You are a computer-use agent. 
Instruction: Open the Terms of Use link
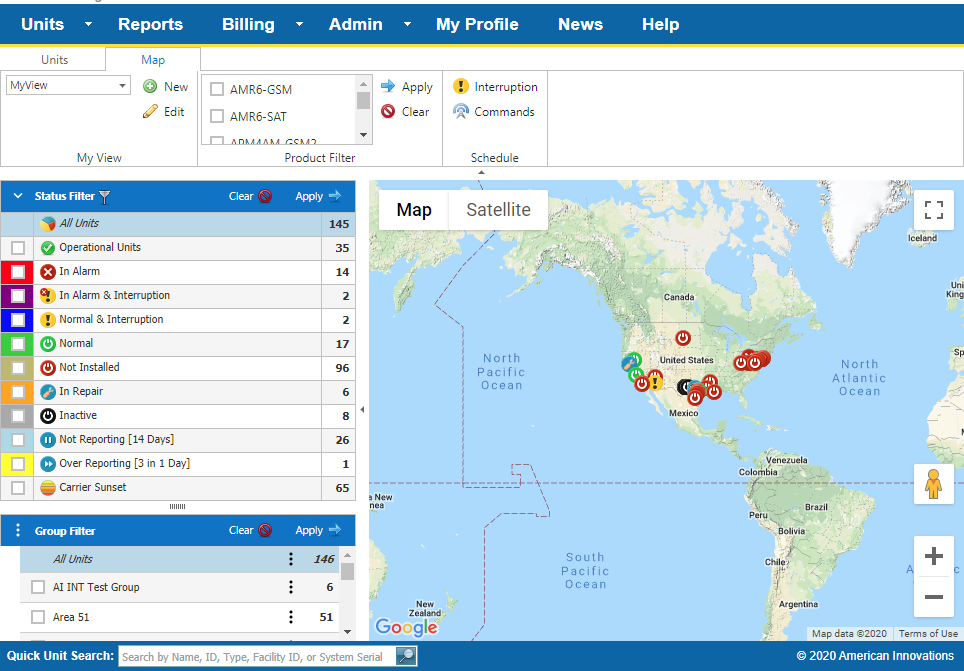[x=928, y=633]
